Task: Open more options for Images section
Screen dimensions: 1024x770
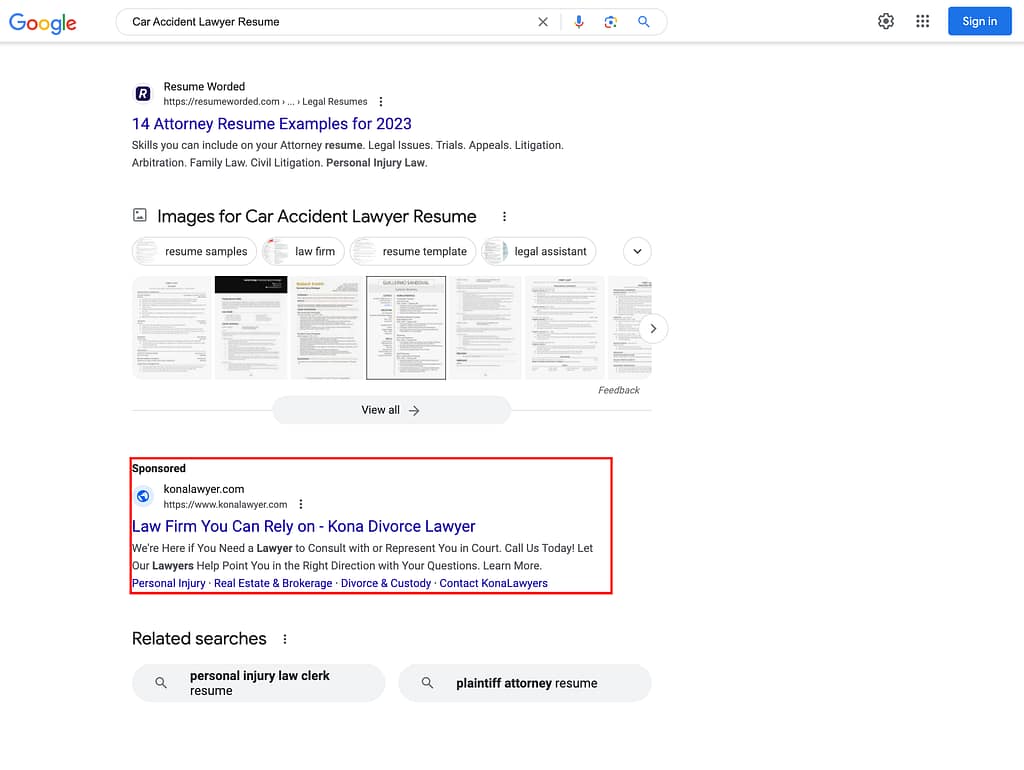Action: (504, 217)
